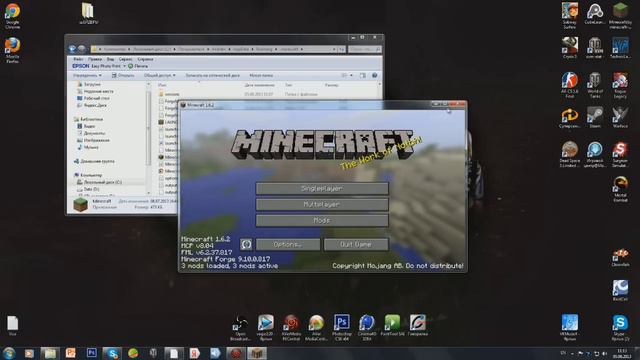Click Записать на оптический диск
The width and height of the screenshot is (640, 360).
click(x=213, y=76)
